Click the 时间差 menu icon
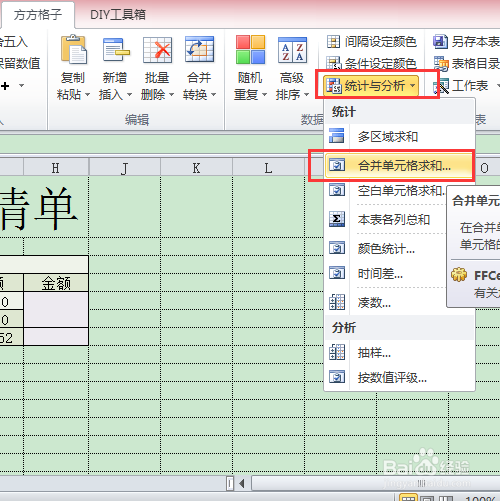This screenshot has height=501, width=500. click(x=337, y=273)
